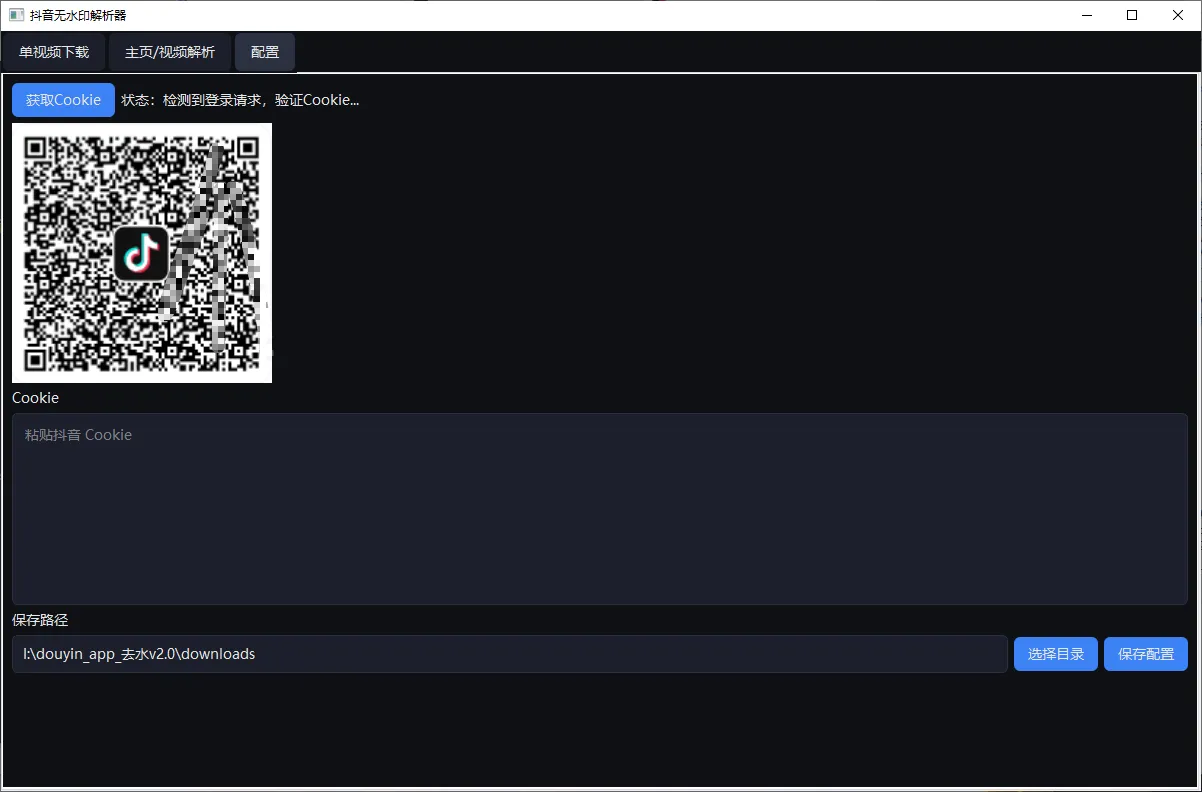Image resolution: width=1202 pixels, height=792 pixels.
Task: Minimize the parser window
Action: click(x=1086, y=15)
